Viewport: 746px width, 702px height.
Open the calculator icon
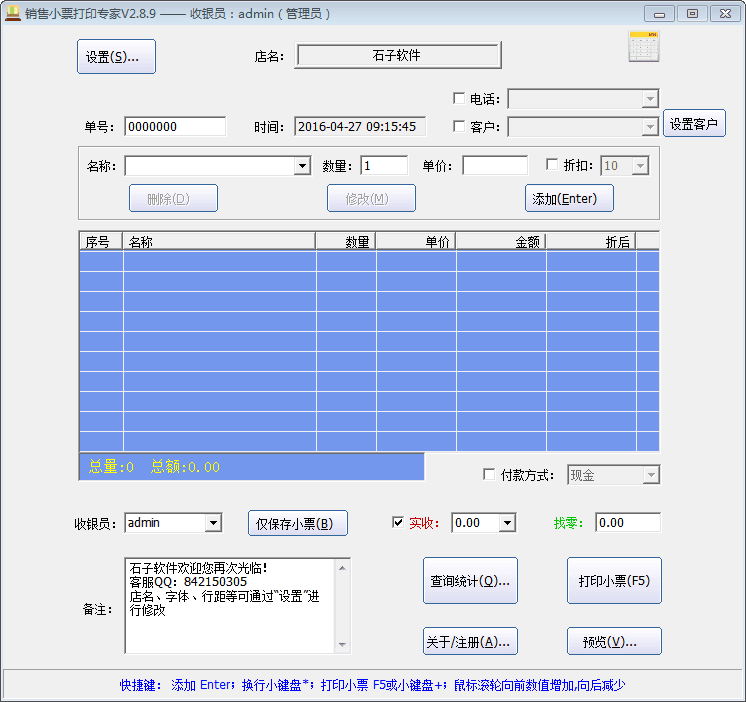pos(644,47)
